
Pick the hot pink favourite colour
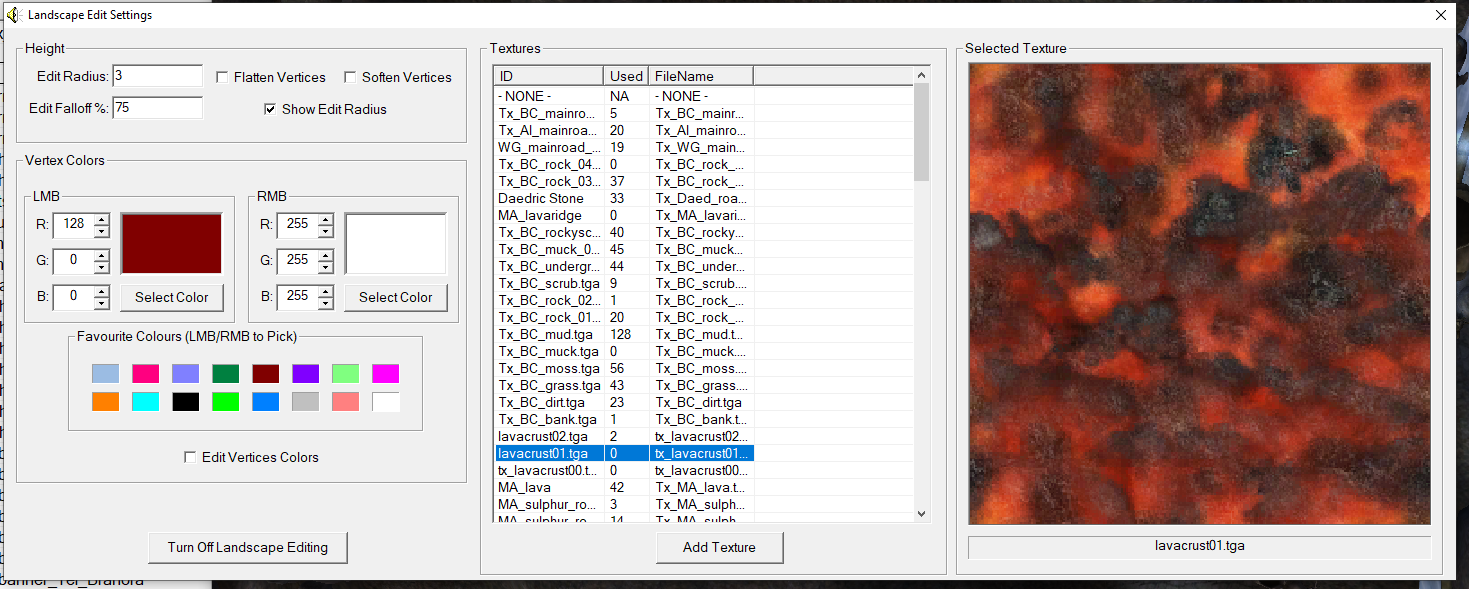coord(145,374)
